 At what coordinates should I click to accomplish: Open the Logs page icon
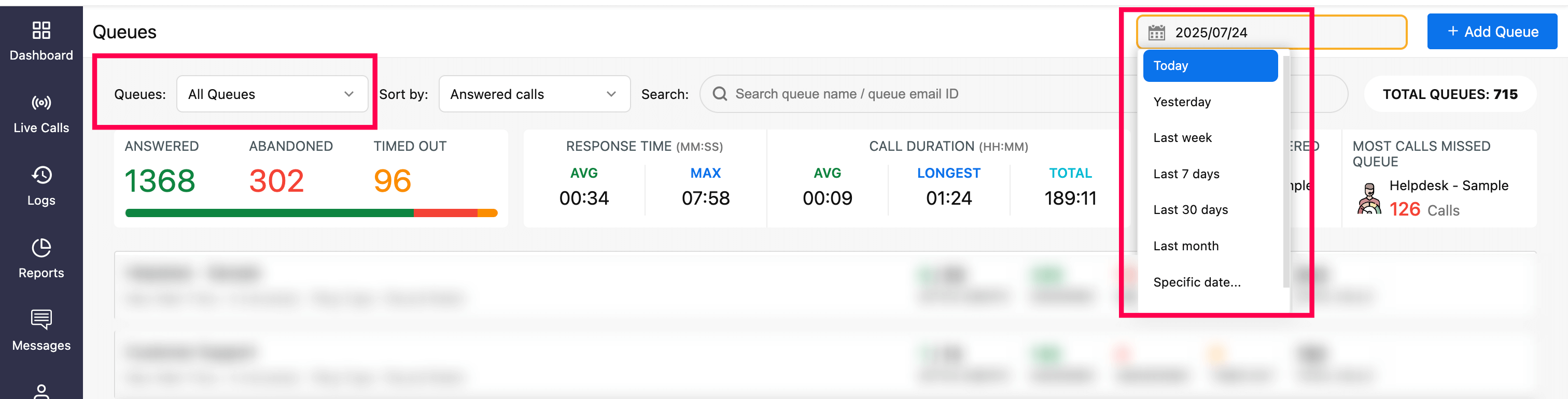[x=41, y=176]
